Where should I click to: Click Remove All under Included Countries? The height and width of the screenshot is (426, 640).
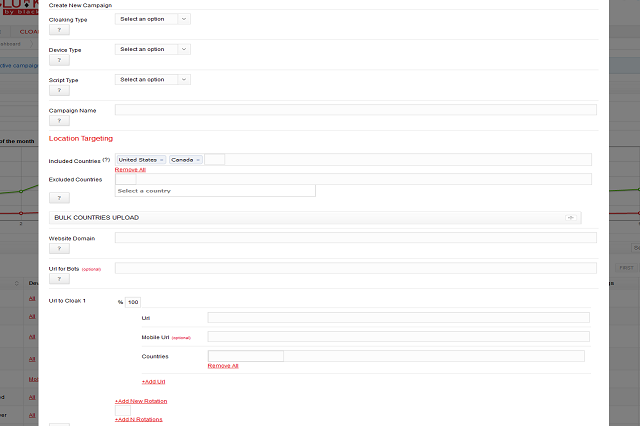click(x=130, y=170)
